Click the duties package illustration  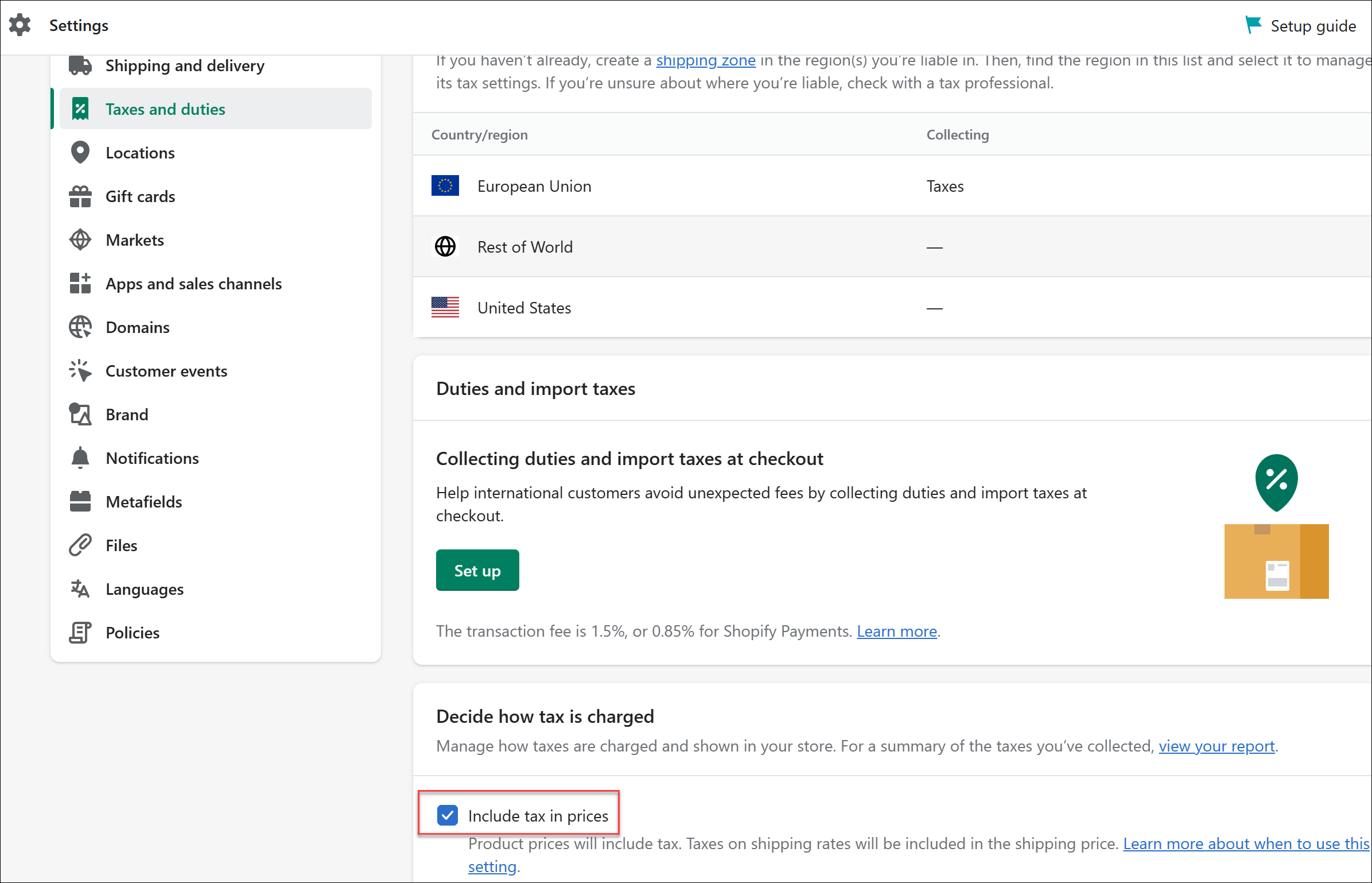tap(1276, 526)
